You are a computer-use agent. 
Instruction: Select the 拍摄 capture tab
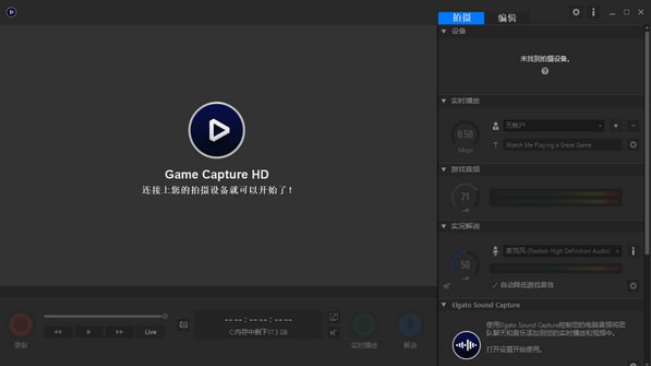[461, 18]
